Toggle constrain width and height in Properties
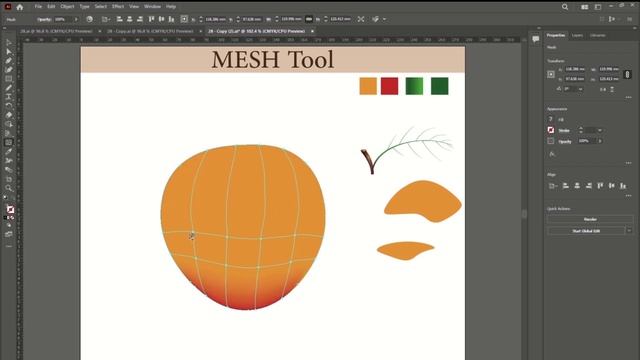Screen dimensions: 640x360 (627, 74)
